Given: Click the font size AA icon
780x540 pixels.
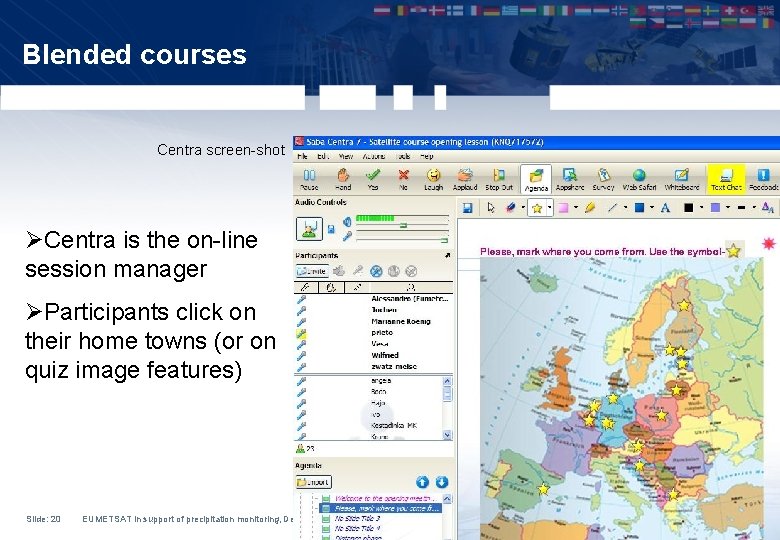Looking at the screenshot, I should pos(768,208).
